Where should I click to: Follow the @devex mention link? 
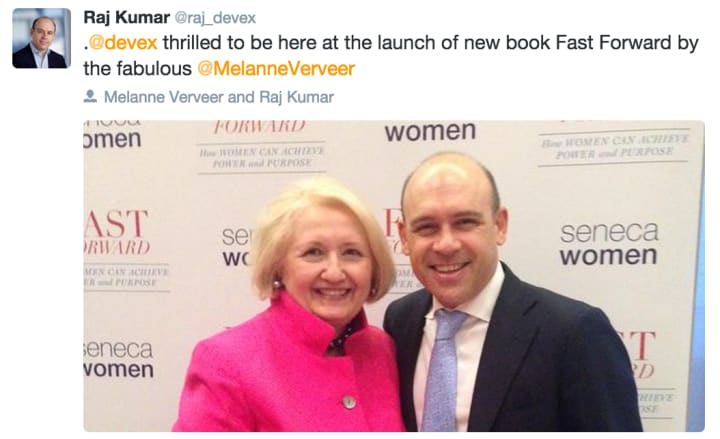123,43
